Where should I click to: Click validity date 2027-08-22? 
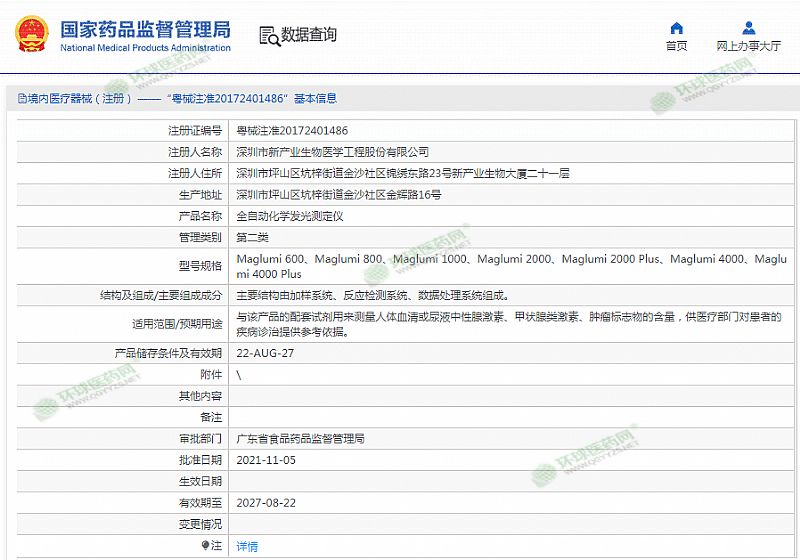tap(266, 503)
